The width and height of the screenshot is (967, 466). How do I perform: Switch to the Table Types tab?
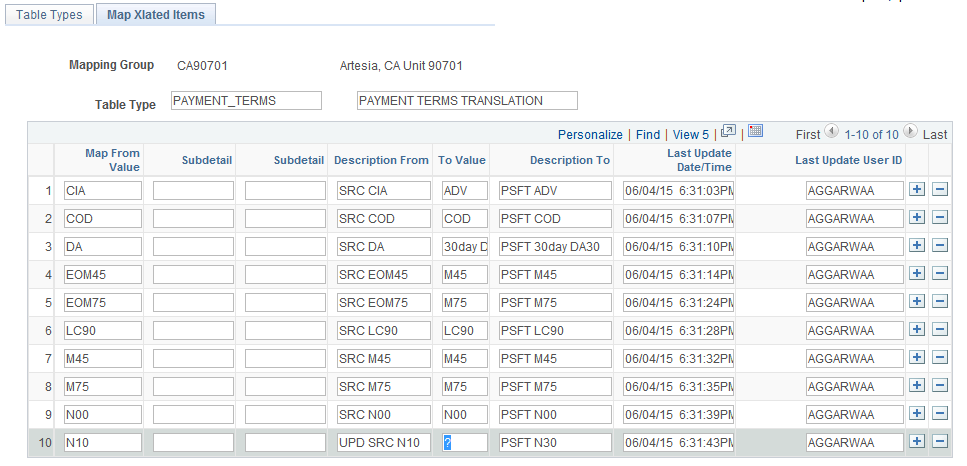coord(50,15)
